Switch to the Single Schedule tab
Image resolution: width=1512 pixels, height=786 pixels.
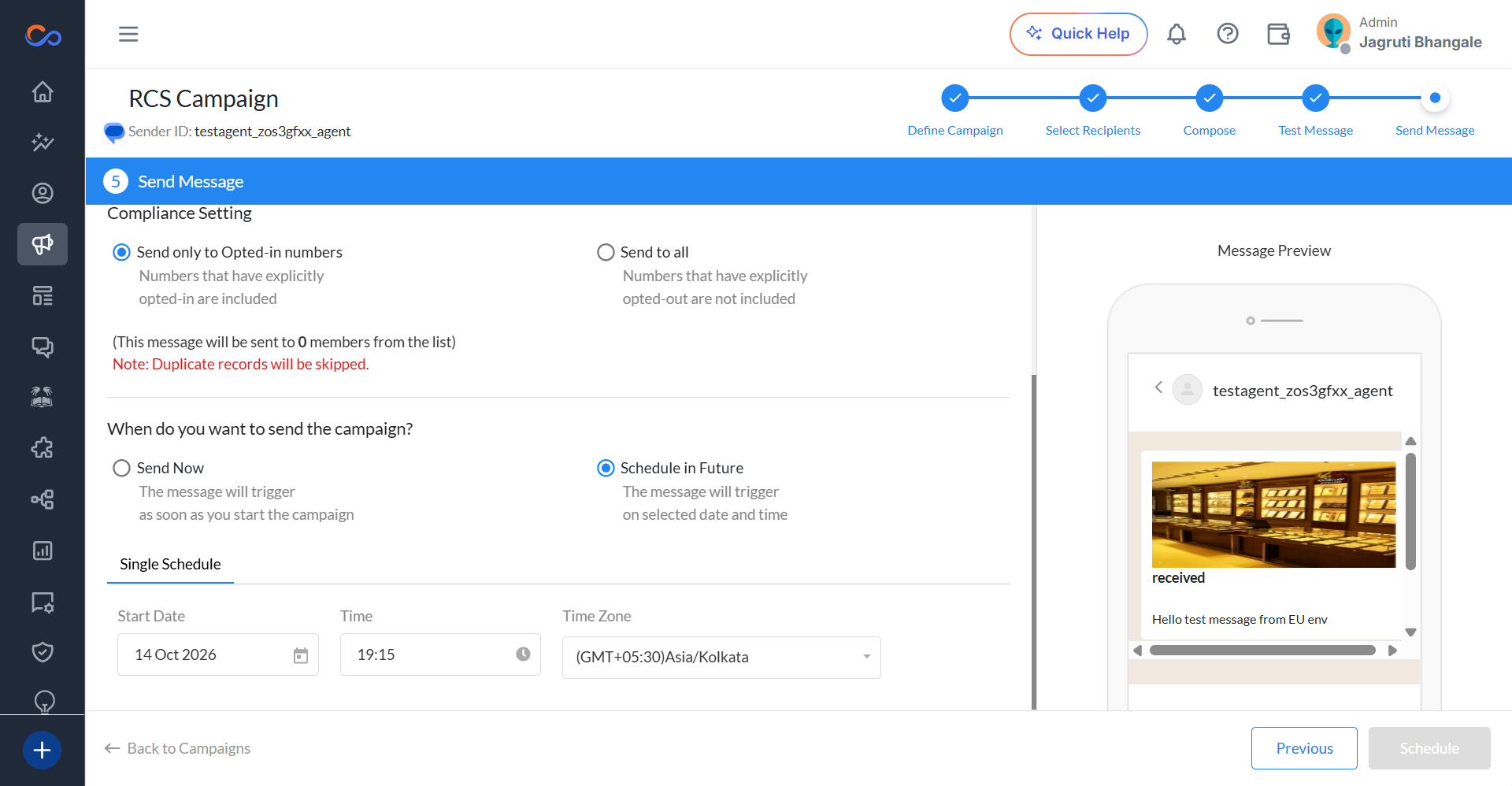click(x=170, y=564)
